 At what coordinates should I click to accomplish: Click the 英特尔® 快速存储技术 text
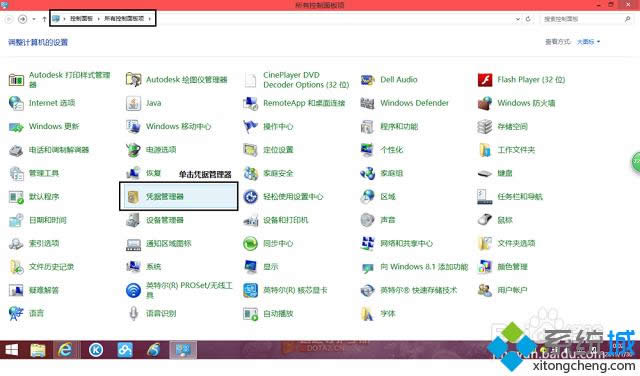click(x=418, y=290)
